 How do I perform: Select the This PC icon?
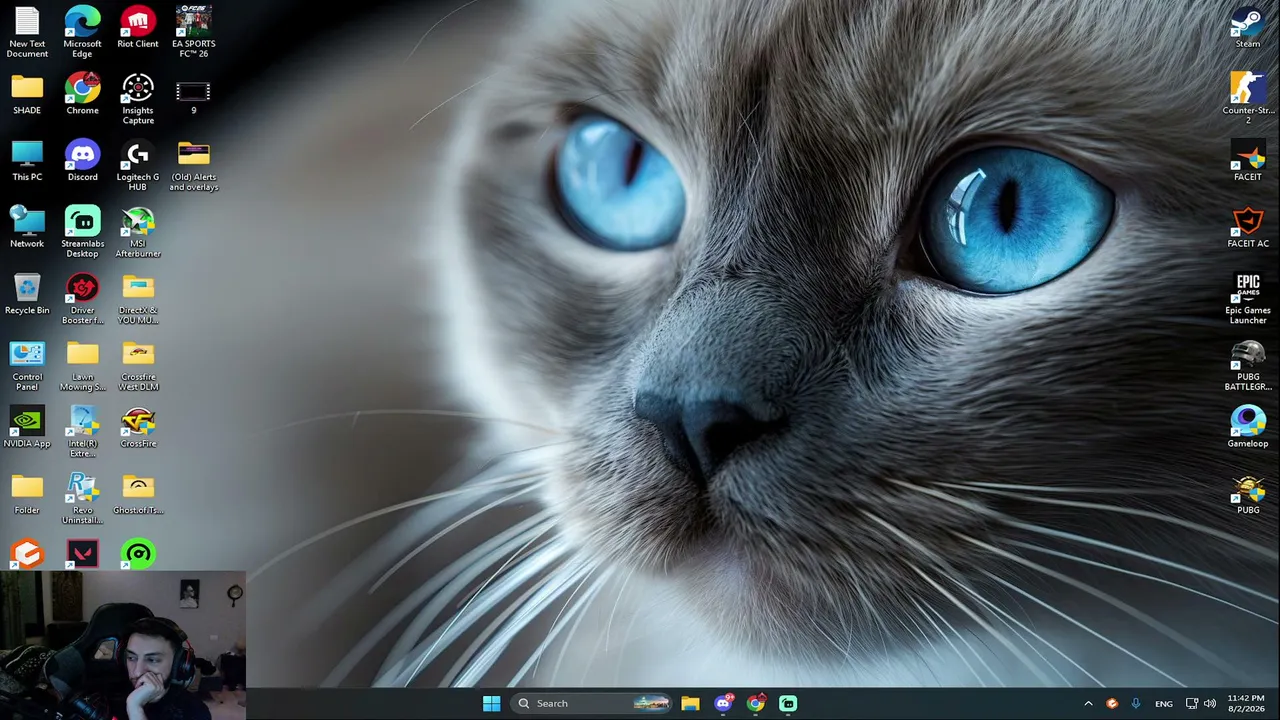(x=27, y=161)
